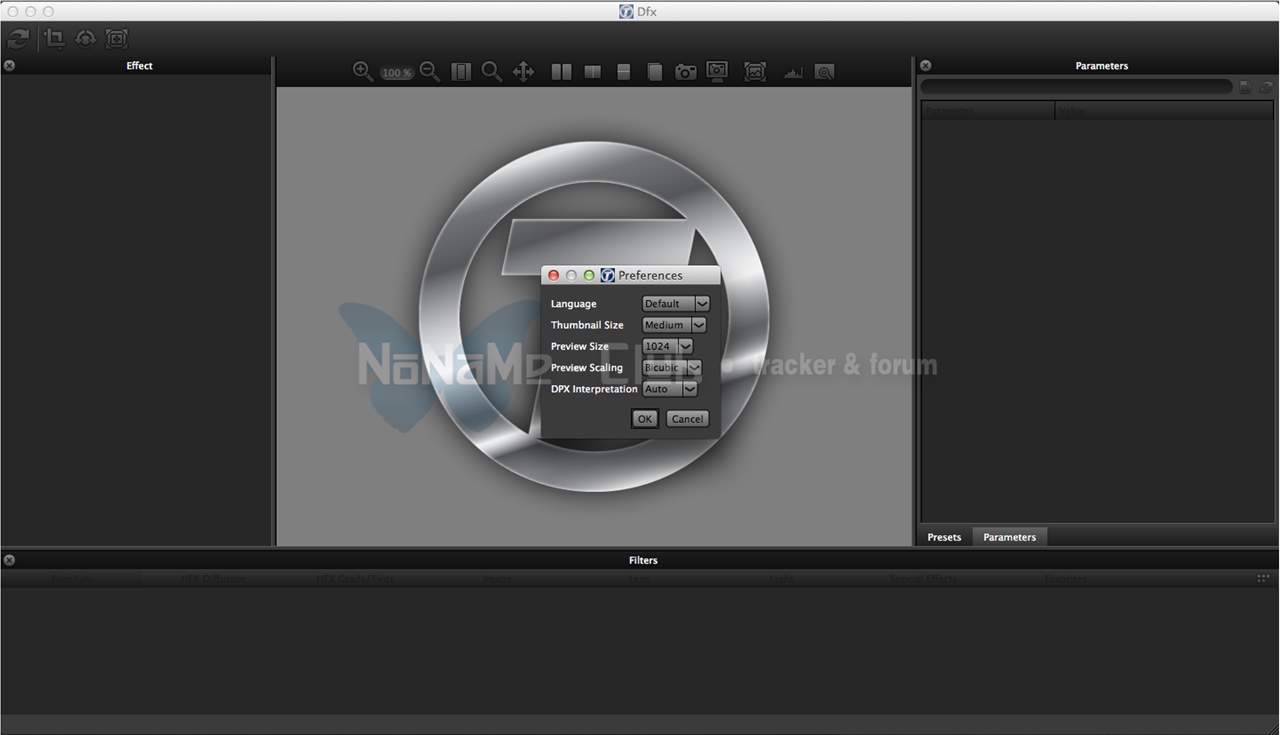Confirm preferences with OK
The height and width of the screenshot is (735, 1280).
tap(644, 419)
